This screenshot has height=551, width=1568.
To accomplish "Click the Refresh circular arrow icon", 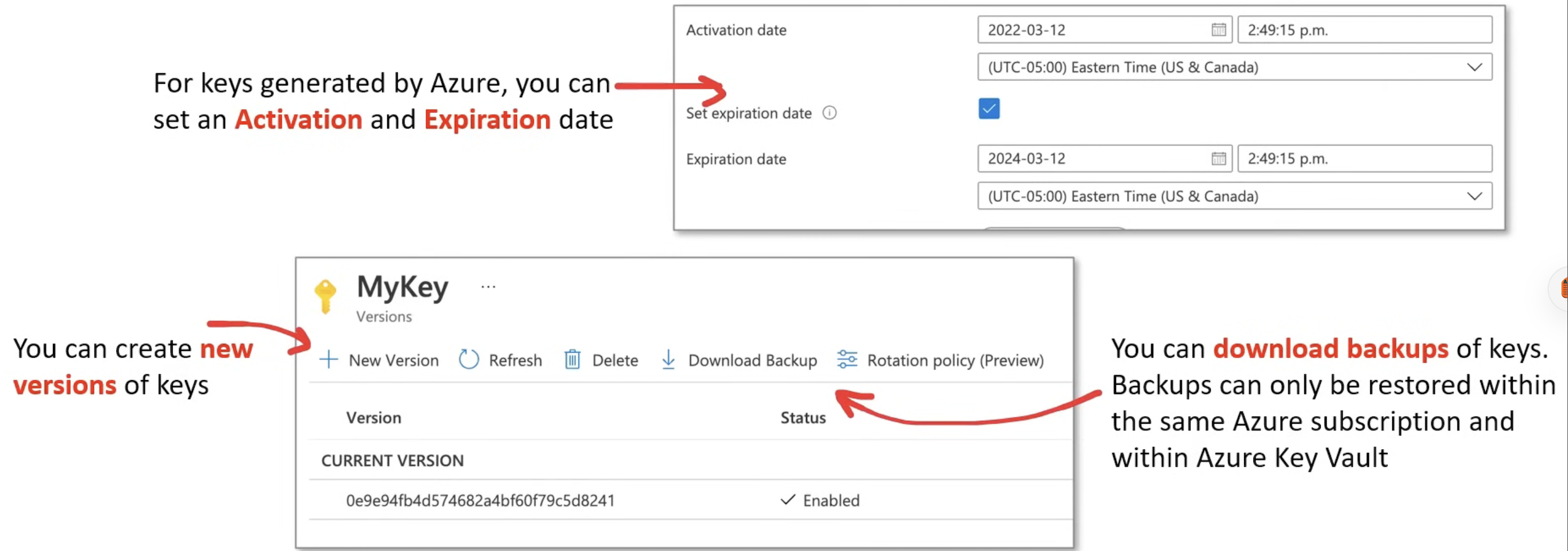I will (468, 359).
